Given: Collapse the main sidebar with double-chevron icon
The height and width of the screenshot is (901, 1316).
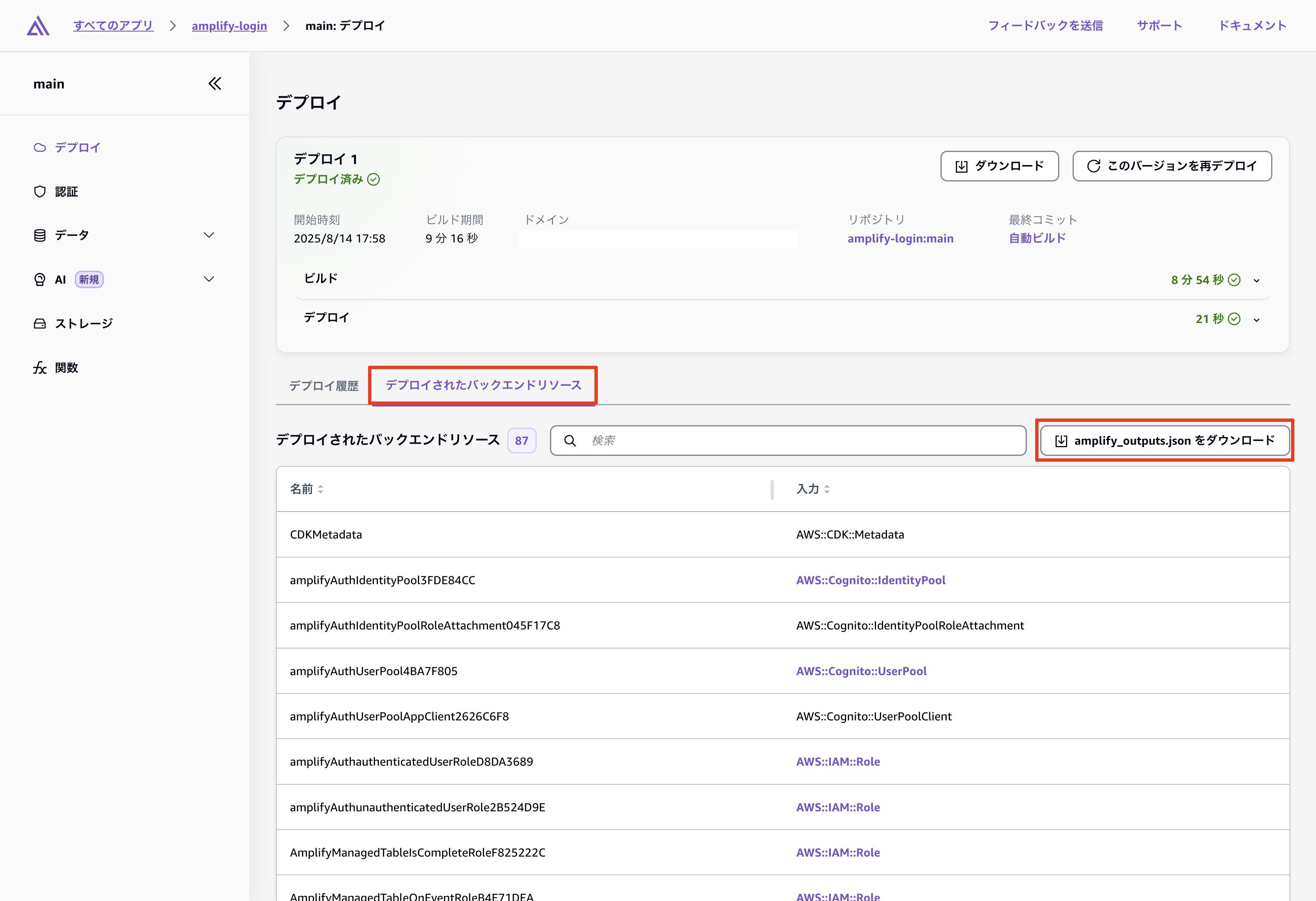Looking at the screenshot, I should click(x=215, y=84).
